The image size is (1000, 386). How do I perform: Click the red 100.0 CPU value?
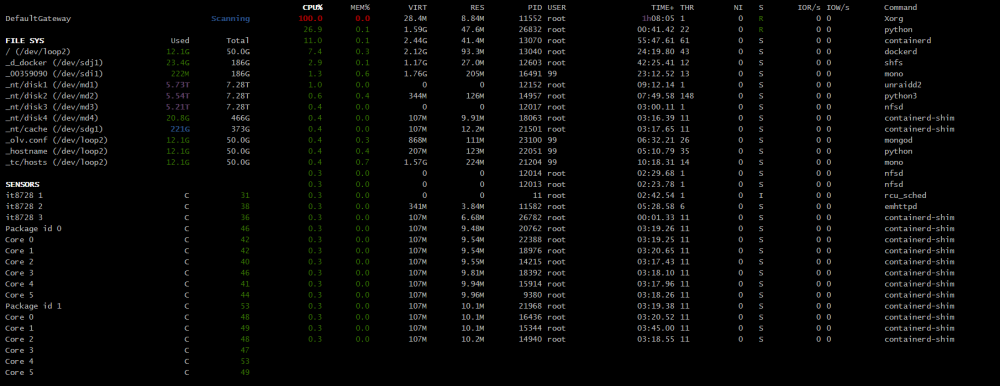[310, 19]
